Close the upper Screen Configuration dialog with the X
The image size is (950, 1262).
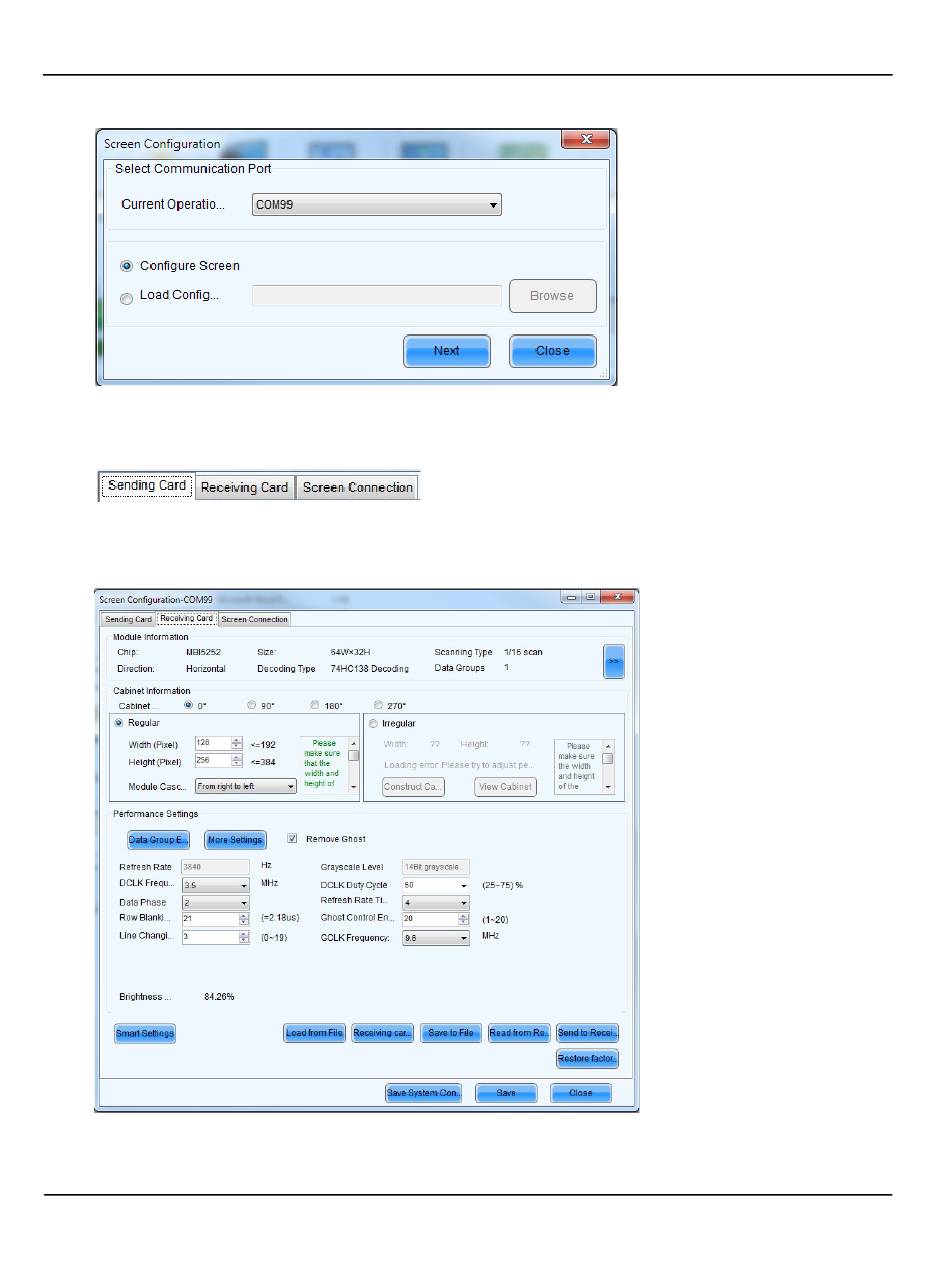[586, 139]
